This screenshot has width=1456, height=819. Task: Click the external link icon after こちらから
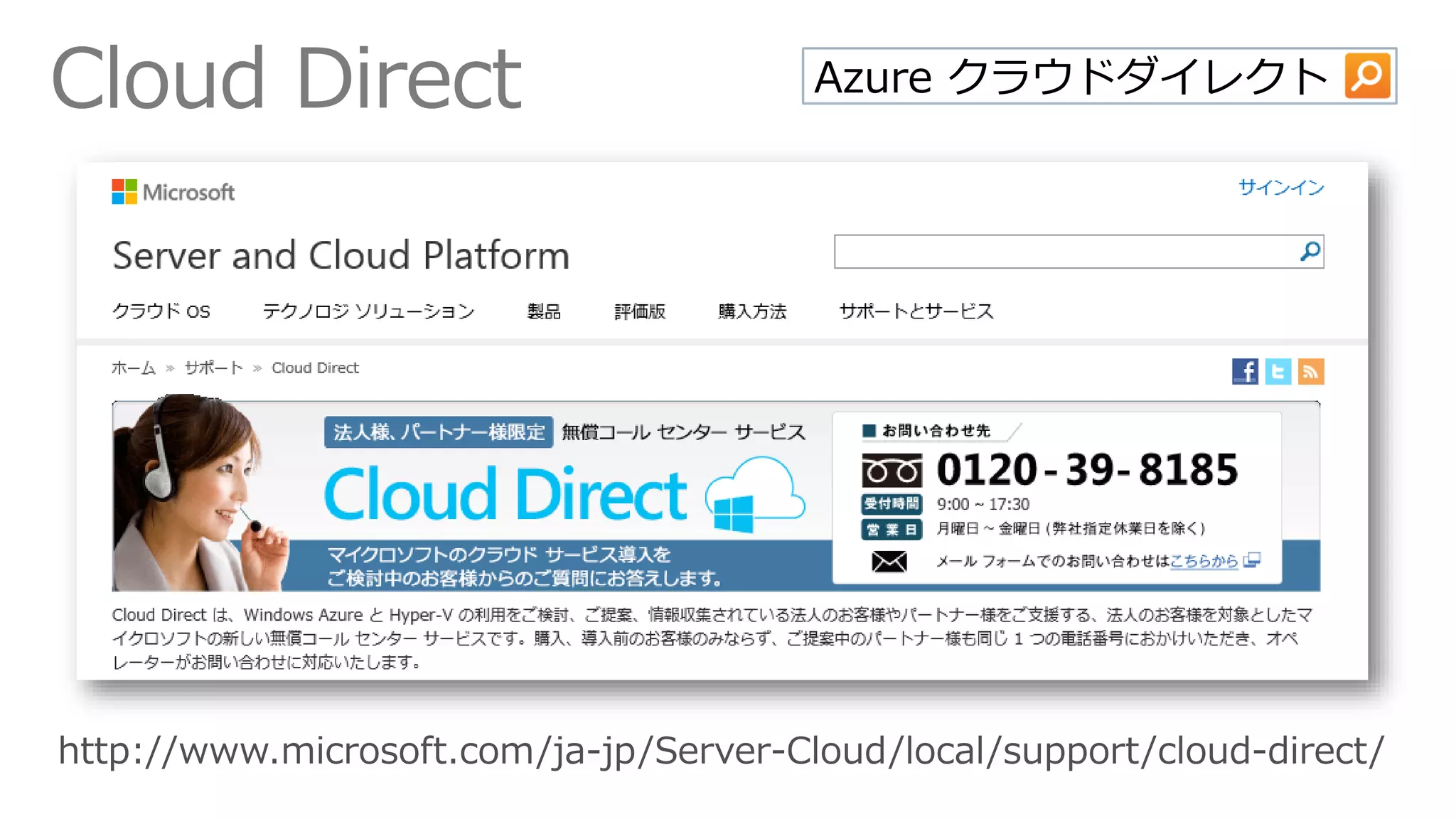point(1252,560)
